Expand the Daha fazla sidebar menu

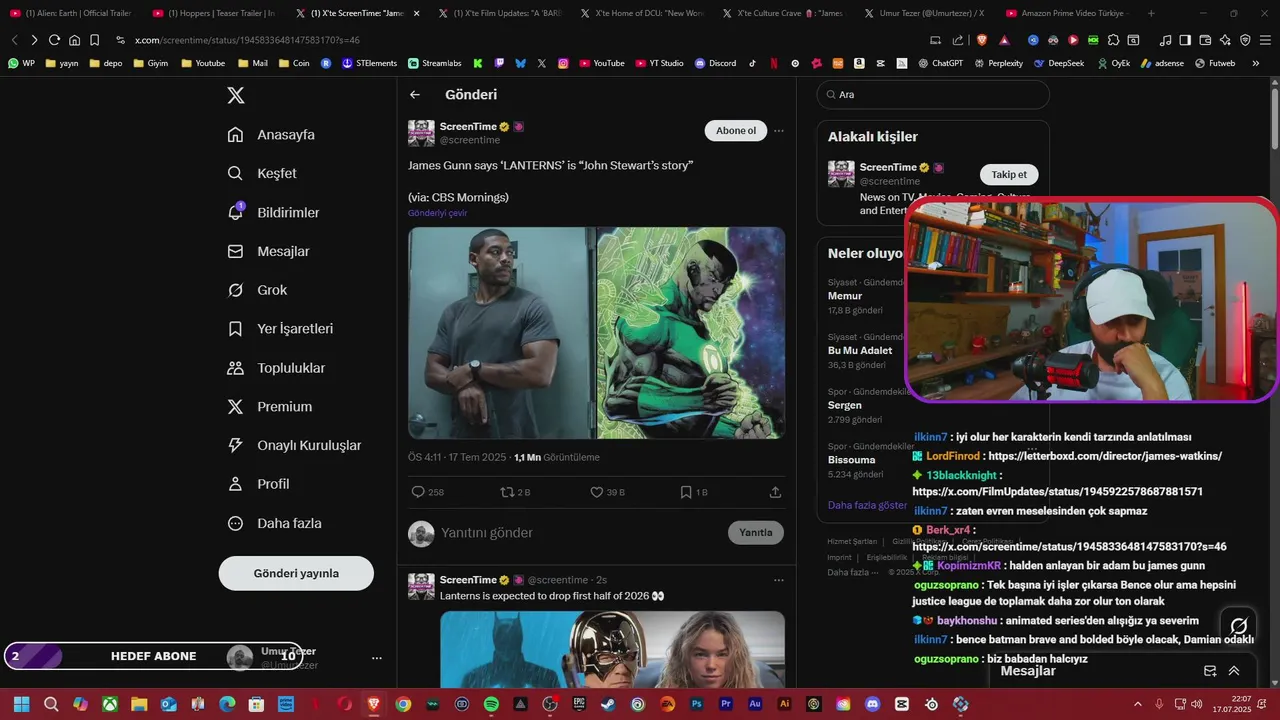pyautogui.click(x=274, y=523)
